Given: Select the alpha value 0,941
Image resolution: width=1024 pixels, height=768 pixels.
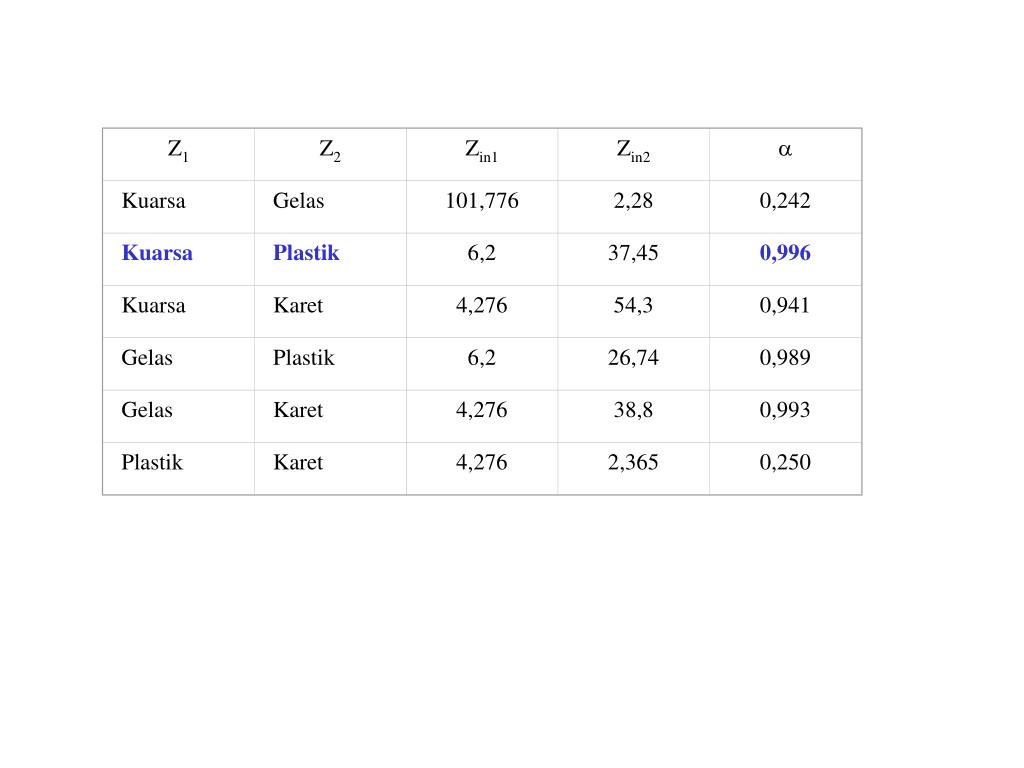Looking at the screenshot, I should [x=785, y=305].
